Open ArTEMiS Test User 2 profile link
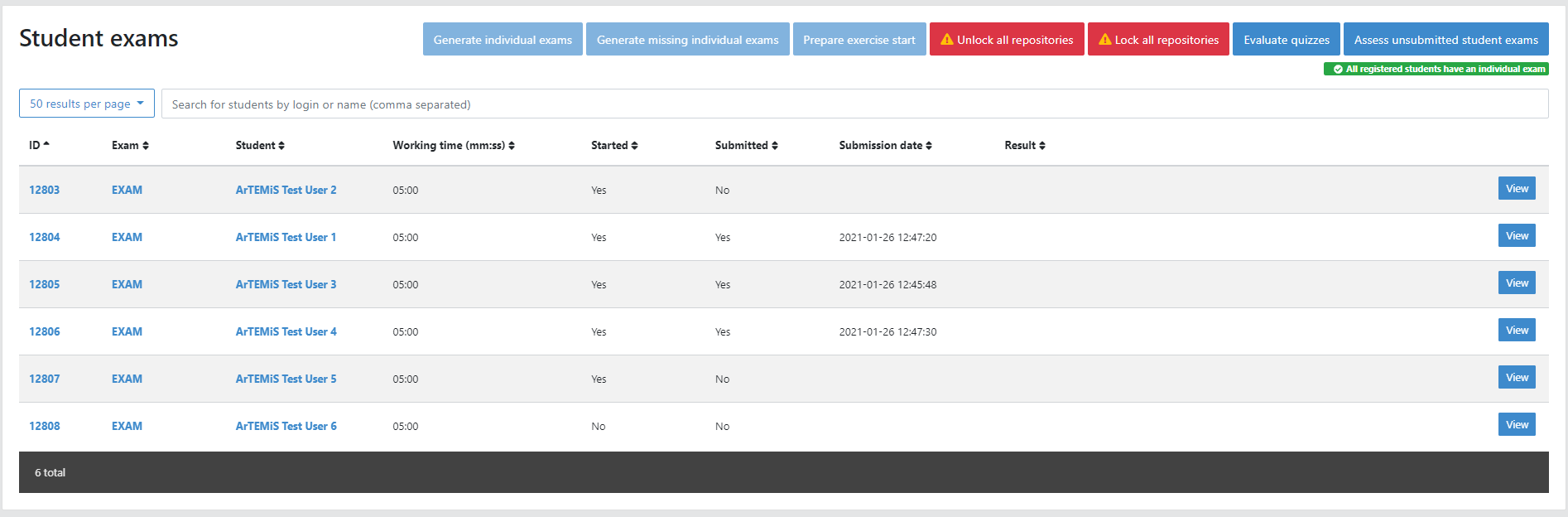Image resolution: width=1568 pixels, height=517 pixels. (x=286, y=190)
